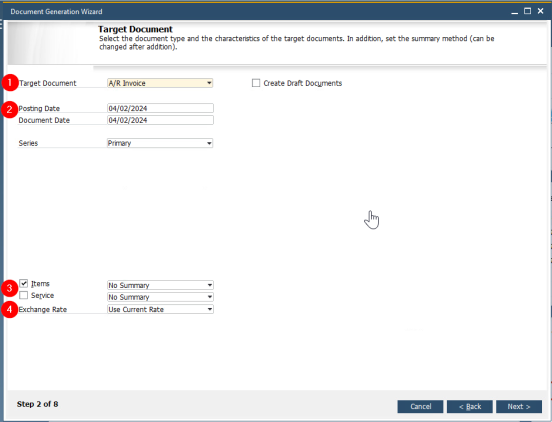Image resolution: width=552 pixels, height=422 pixels.
Task: Close the Document Generation Wizard window
Action: pyautogui.click(x=540, y=11)
